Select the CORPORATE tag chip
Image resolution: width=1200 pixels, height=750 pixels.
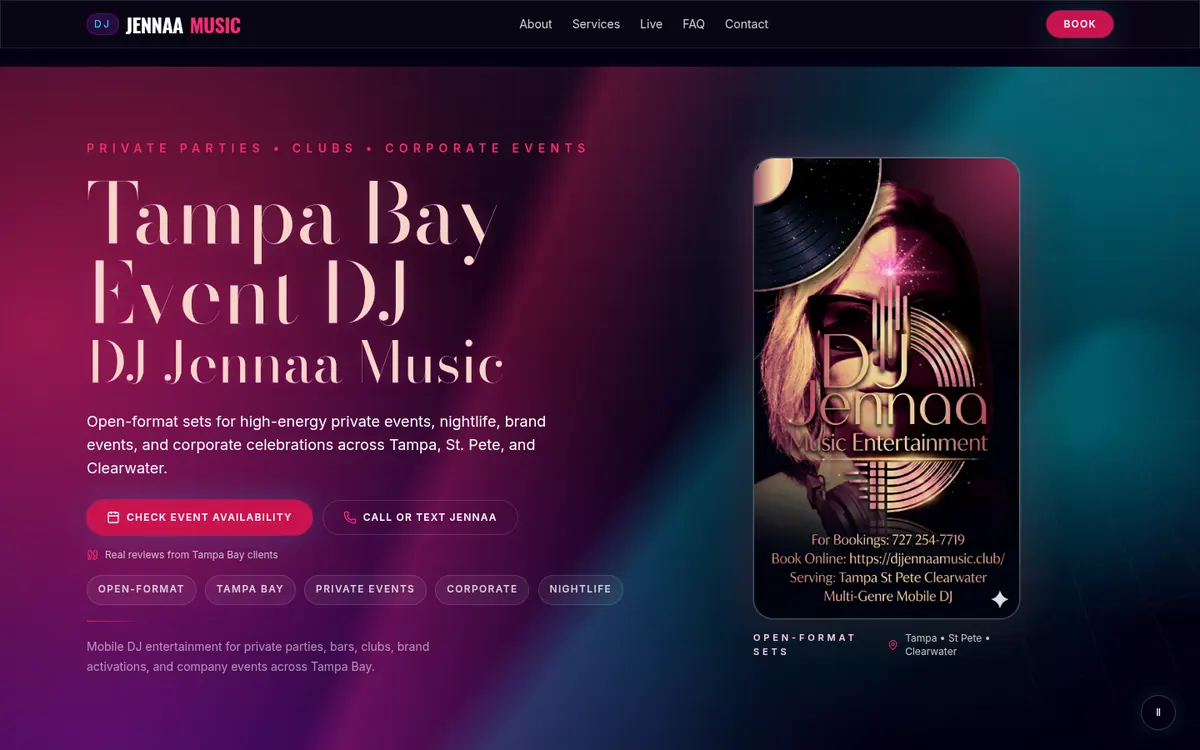click(482, 589)
